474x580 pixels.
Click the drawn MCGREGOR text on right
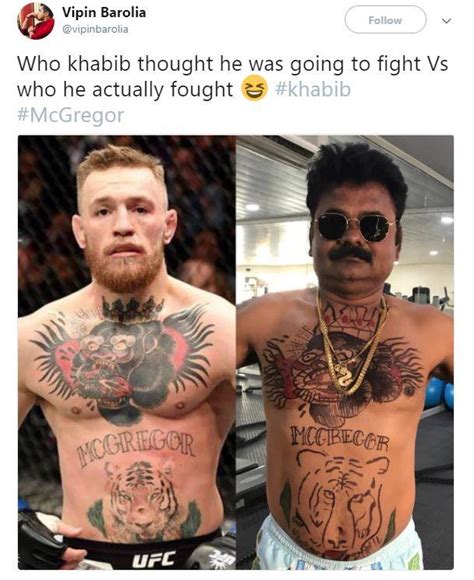click(x=339, y=437)
